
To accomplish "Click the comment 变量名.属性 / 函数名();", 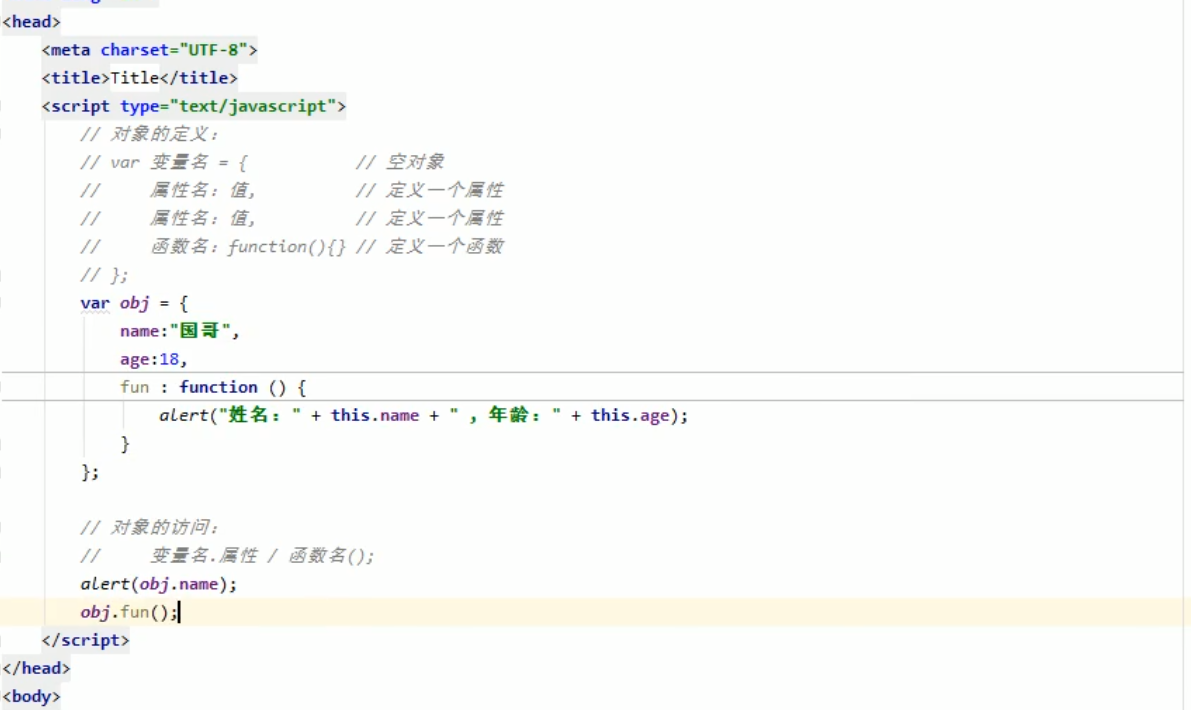I will pos(262,556).
